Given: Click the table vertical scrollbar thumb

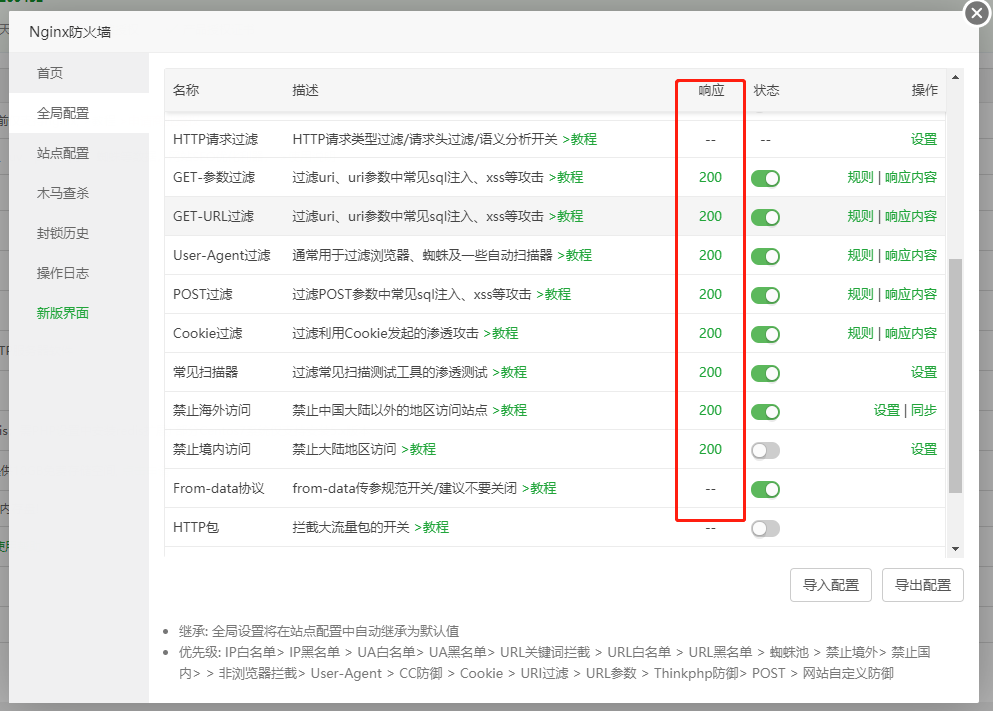Looking at the screenshot, I should [x=956, y=375].
